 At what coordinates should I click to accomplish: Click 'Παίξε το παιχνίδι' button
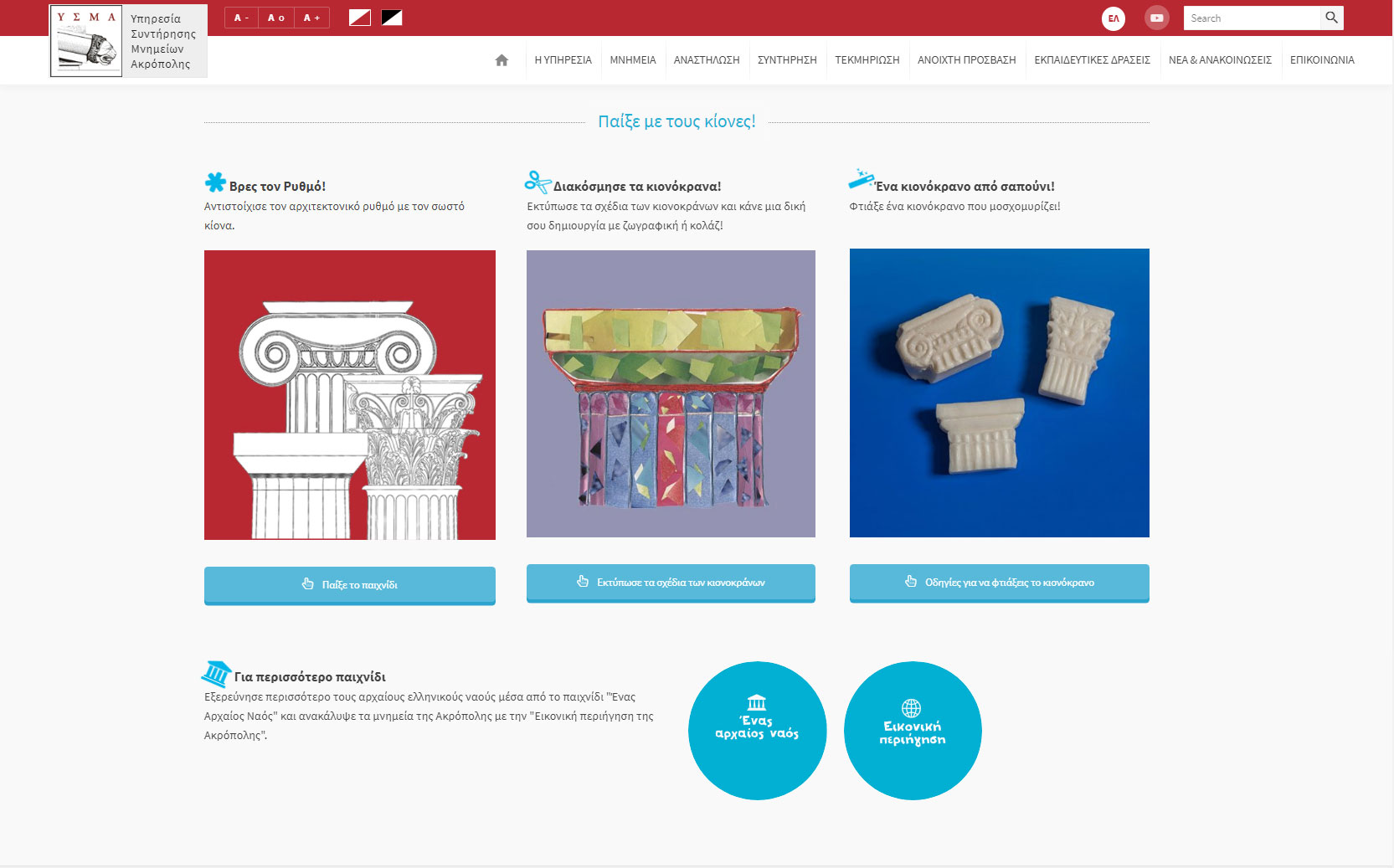click(350, 584)
